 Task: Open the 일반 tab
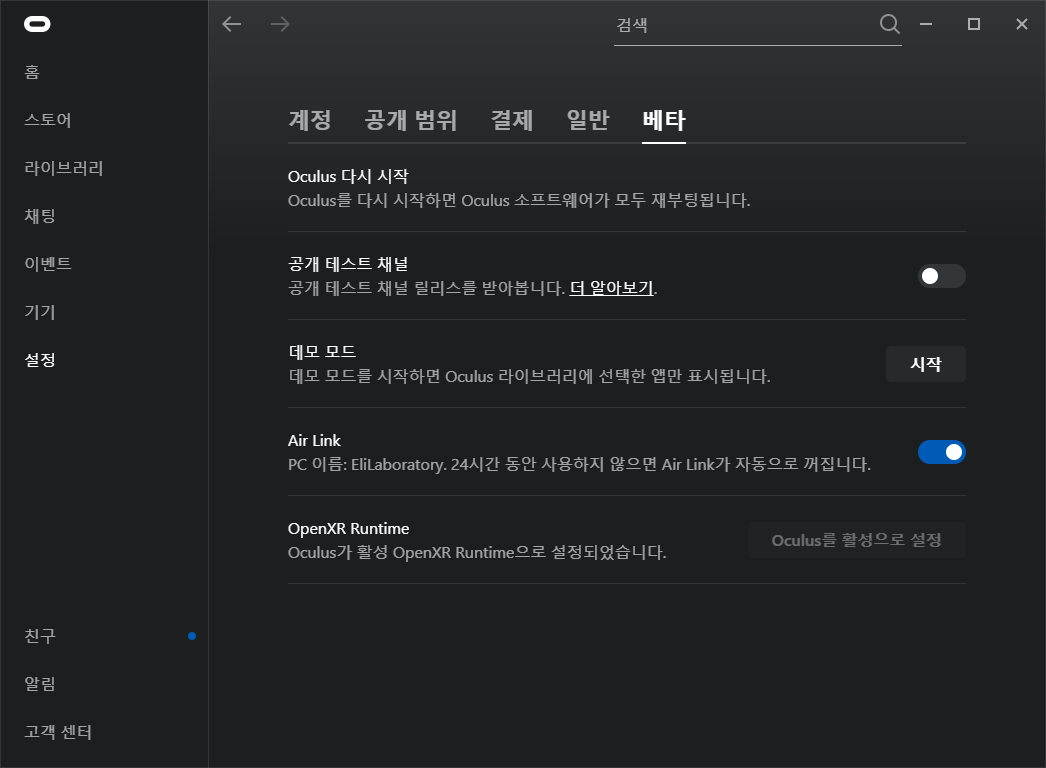click(588, 120)
